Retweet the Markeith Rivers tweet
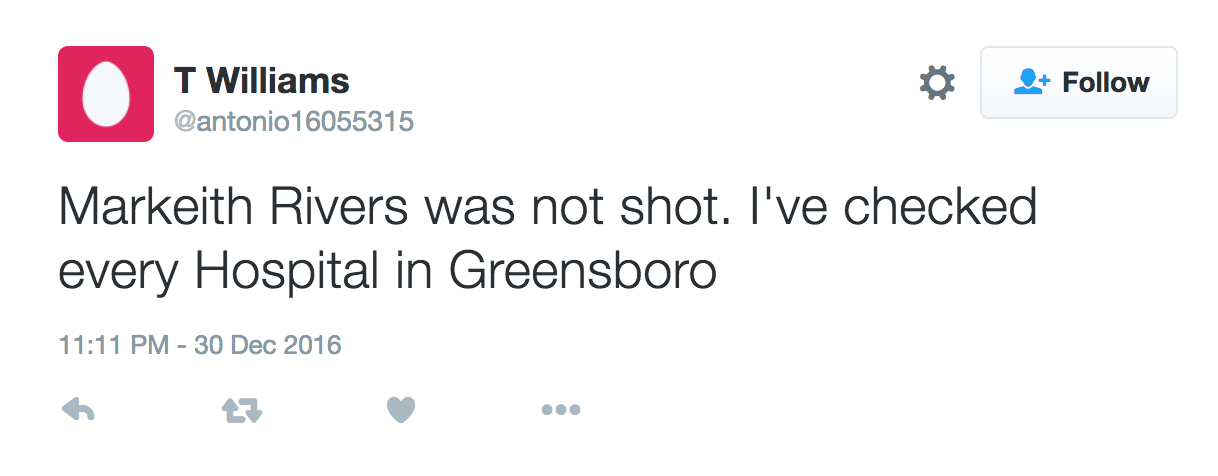The image size is (1218, 476). 240,409
